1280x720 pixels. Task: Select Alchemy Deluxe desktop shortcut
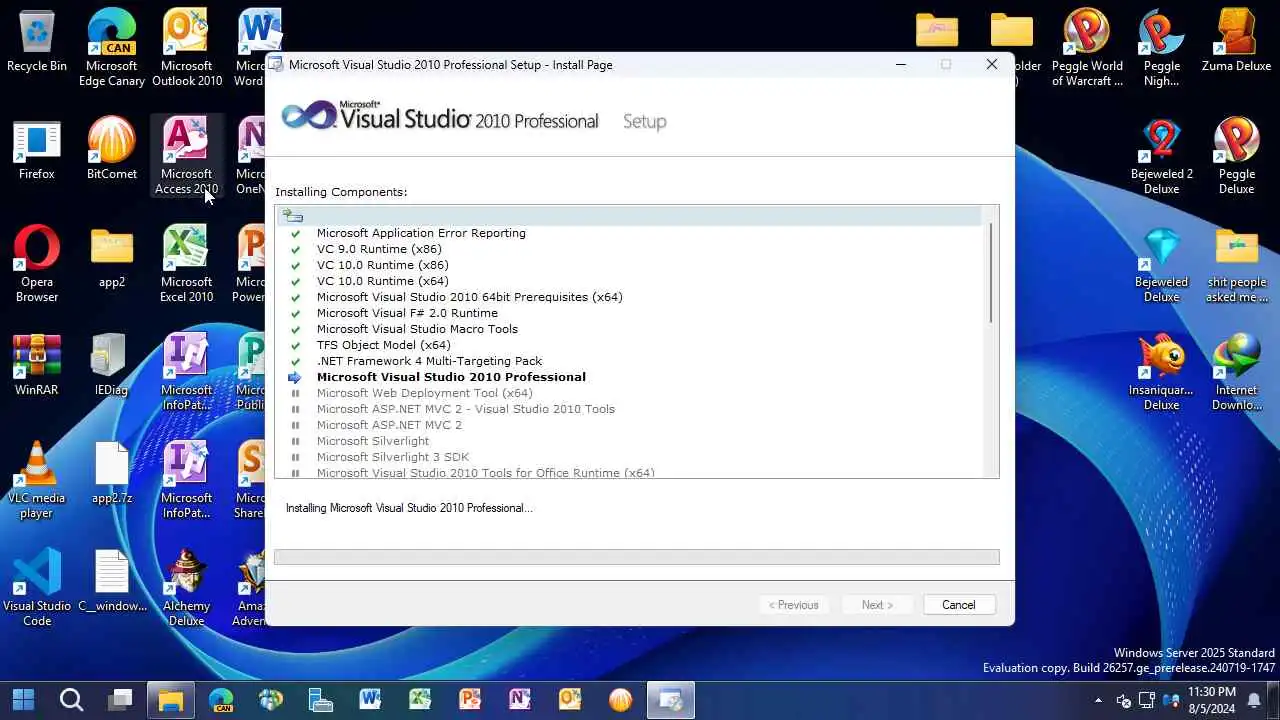tap(187, 588)
